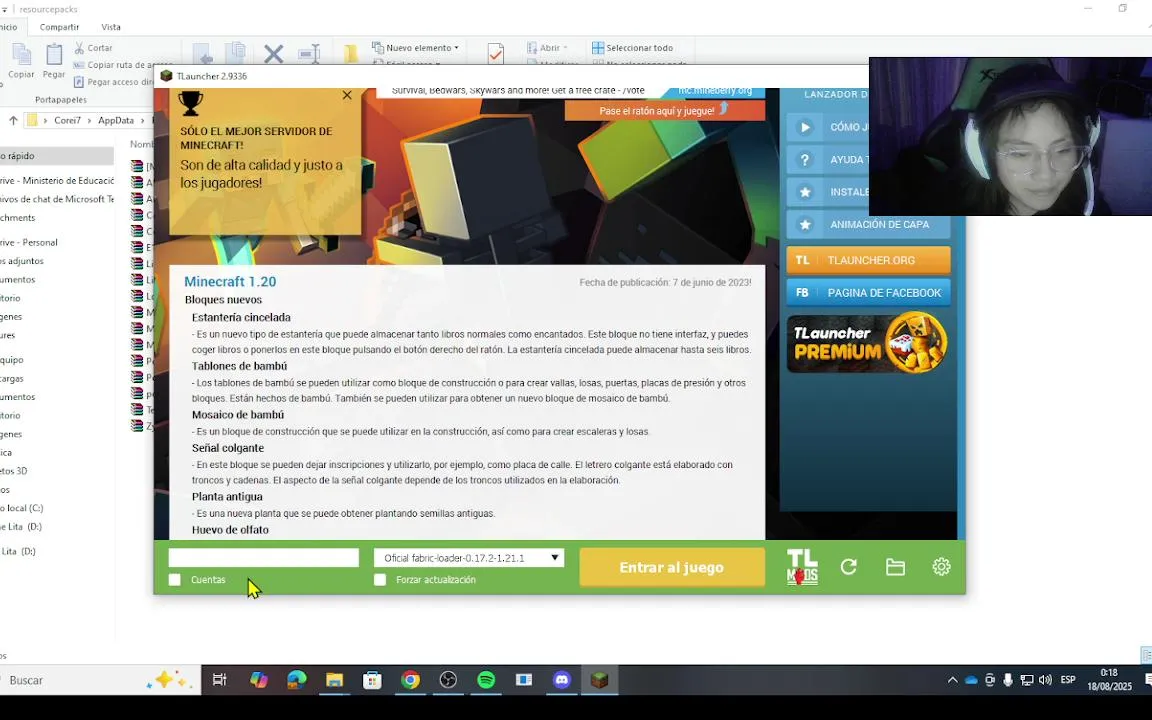The image size is (1152, 720).
Task: Click the properties checkmark icon in Explorer
Action: [x=496, y=54]
